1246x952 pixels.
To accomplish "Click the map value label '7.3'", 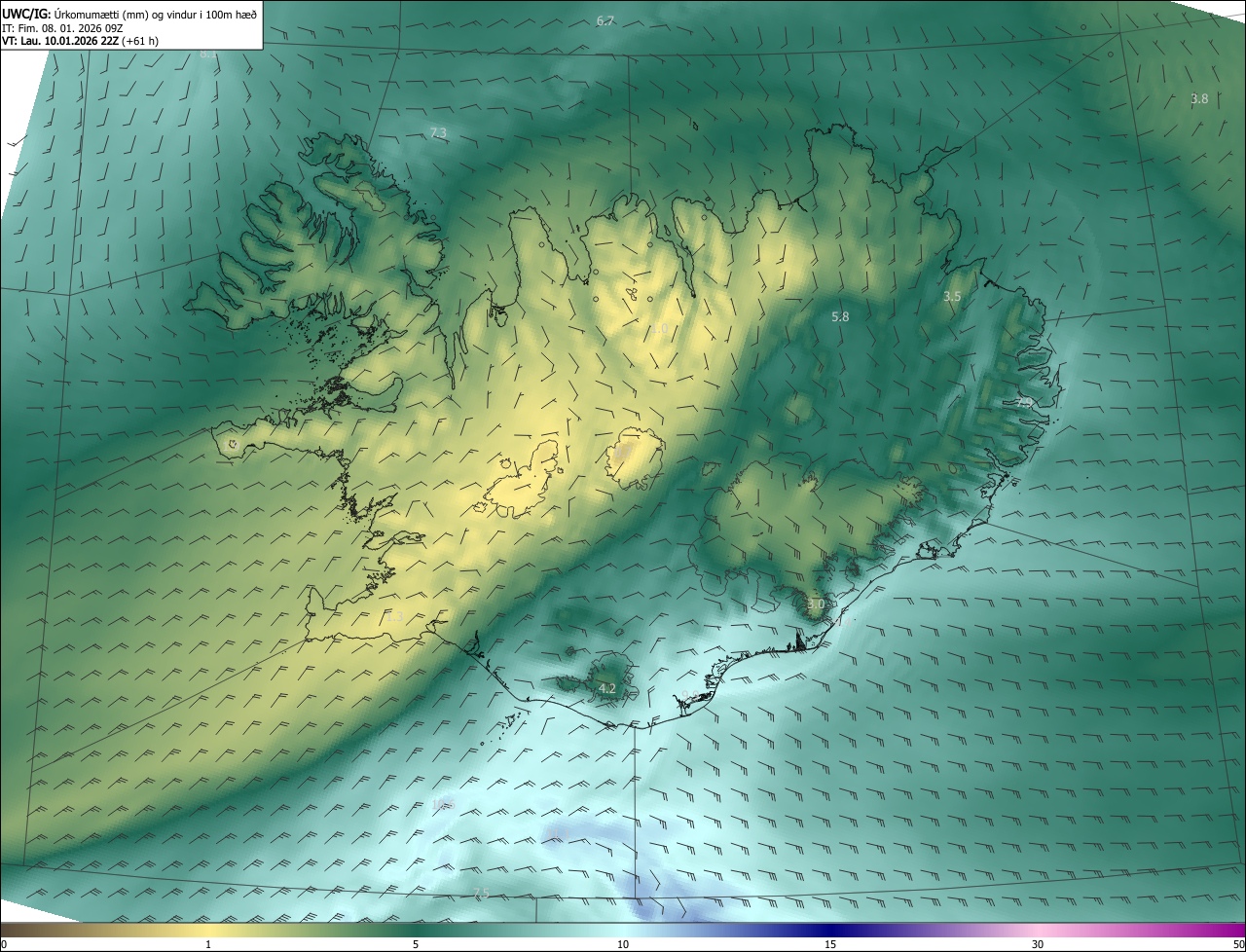I will 438,132.
